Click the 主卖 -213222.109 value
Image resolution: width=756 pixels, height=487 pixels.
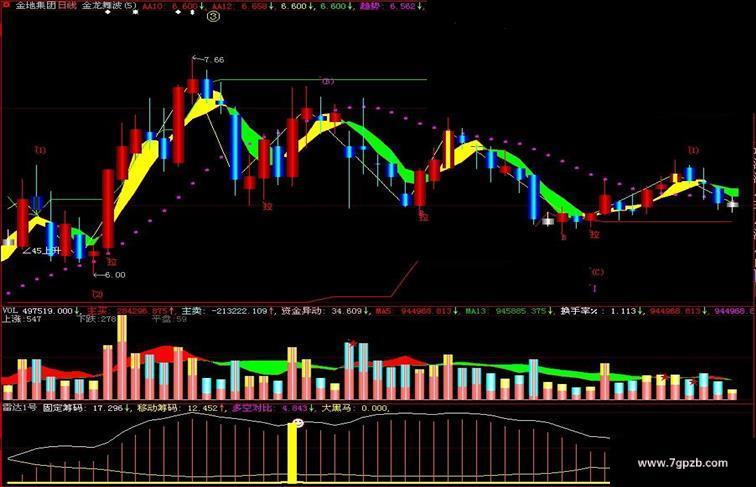228,311
